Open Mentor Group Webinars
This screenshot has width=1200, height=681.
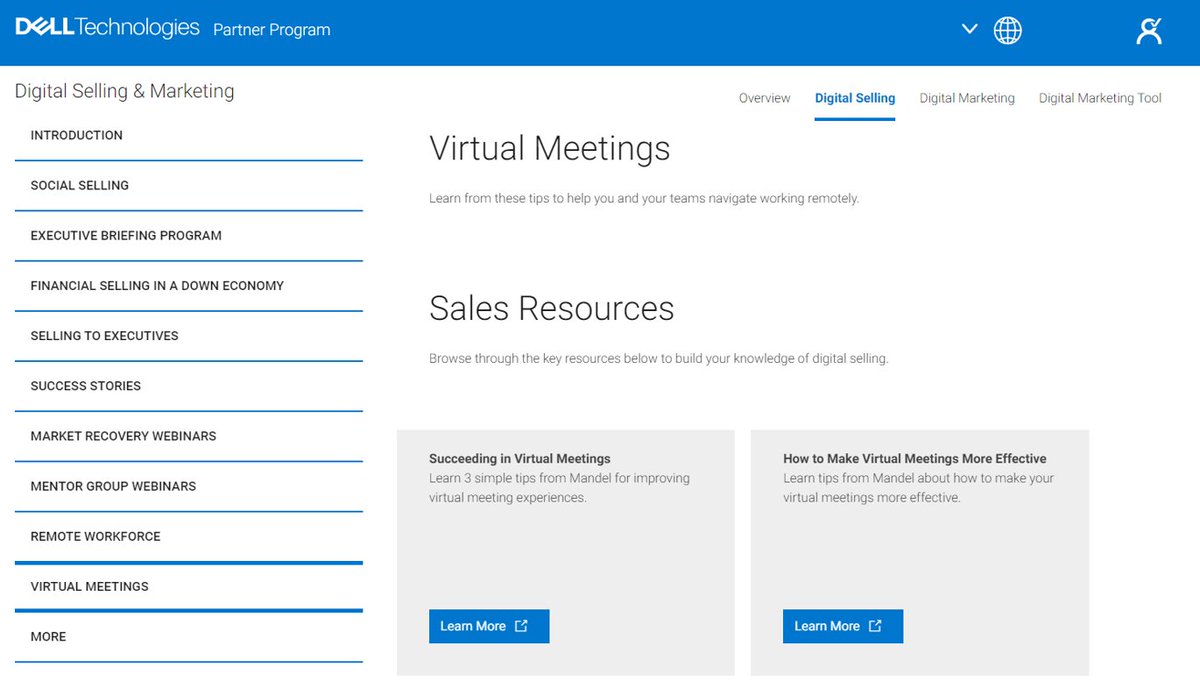(x=189, y=486)
